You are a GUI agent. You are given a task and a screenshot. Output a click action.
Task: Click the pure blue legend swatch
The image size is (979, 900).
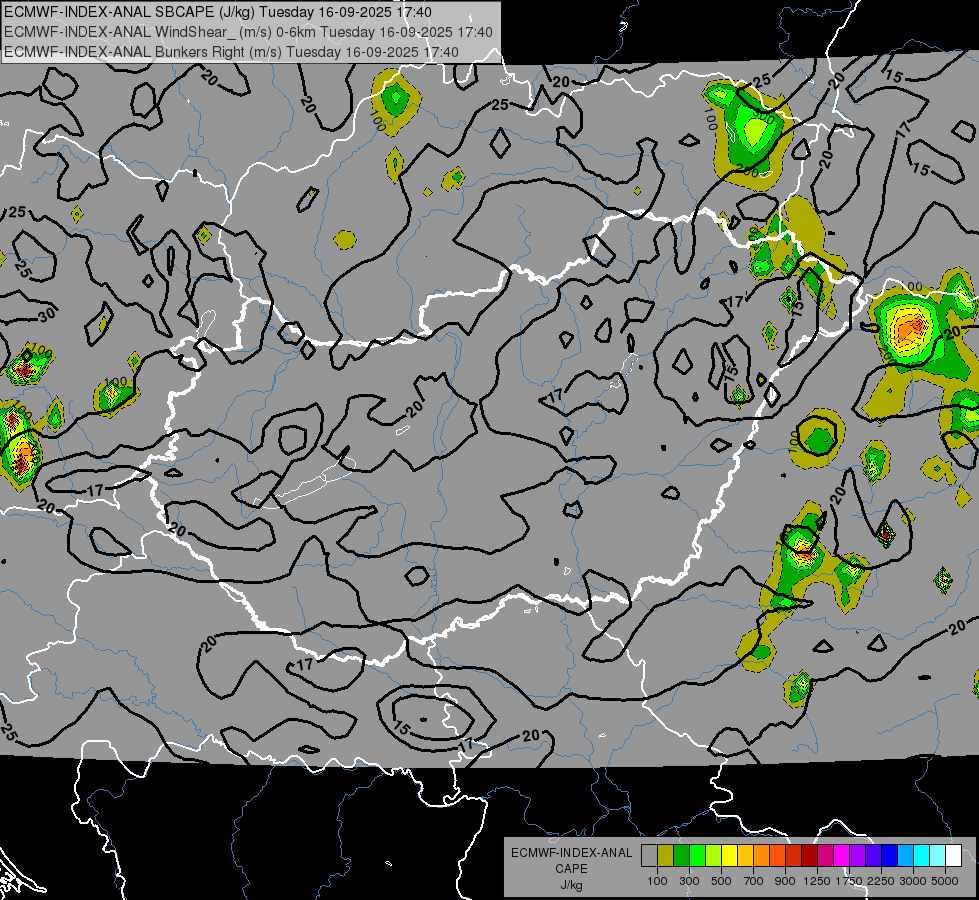(x=890, y=856)
